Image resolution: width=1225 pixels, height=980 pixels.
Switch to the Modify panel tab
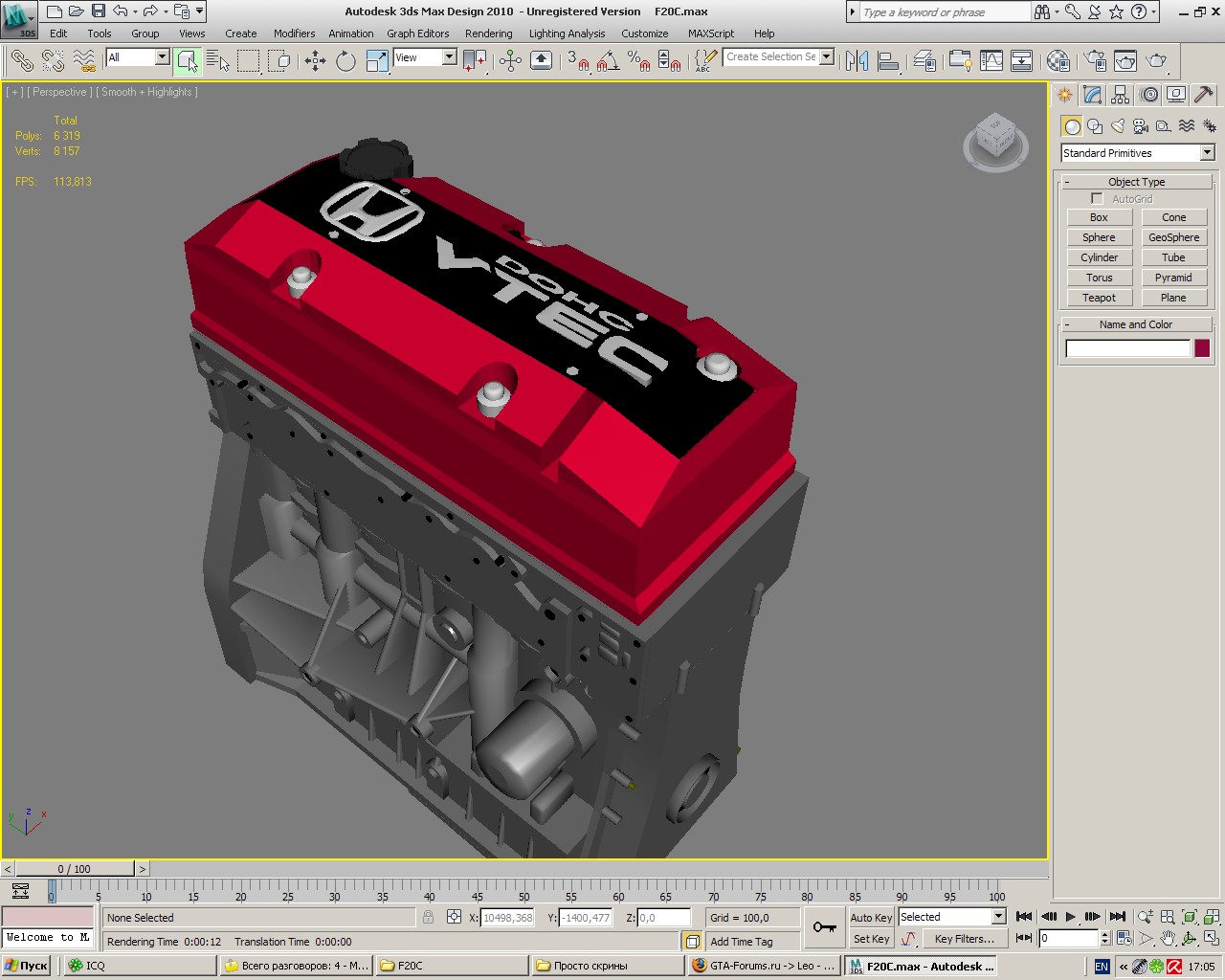tap(1093, 95)
